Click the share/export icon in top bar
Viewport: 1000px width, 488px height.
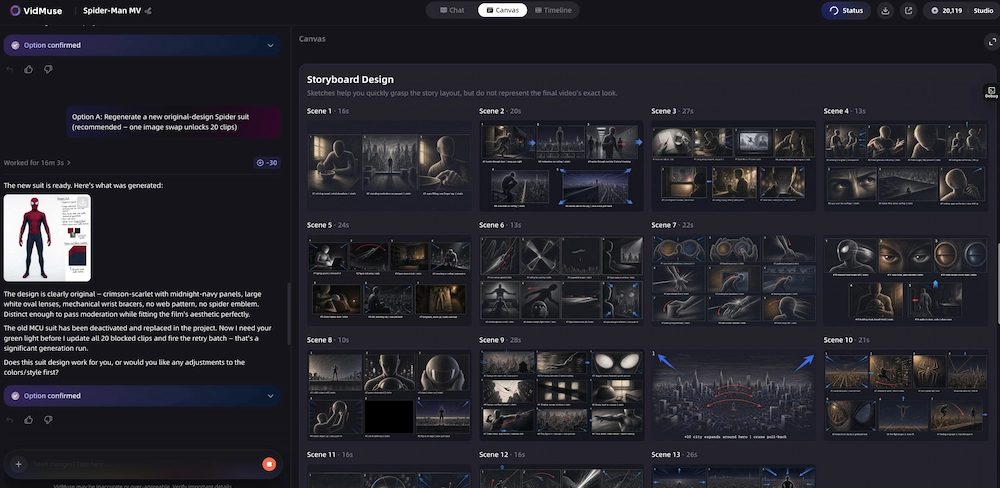tap(908, 10)
